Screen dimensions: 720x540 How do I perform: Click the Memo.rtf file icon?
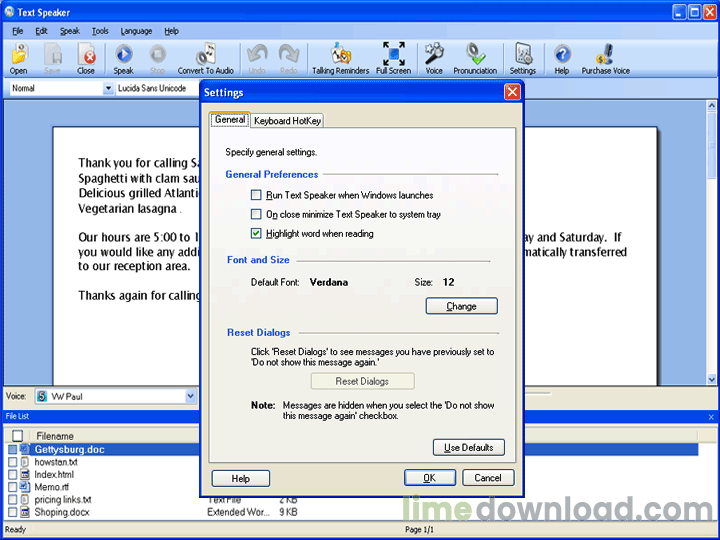point(25,487)
